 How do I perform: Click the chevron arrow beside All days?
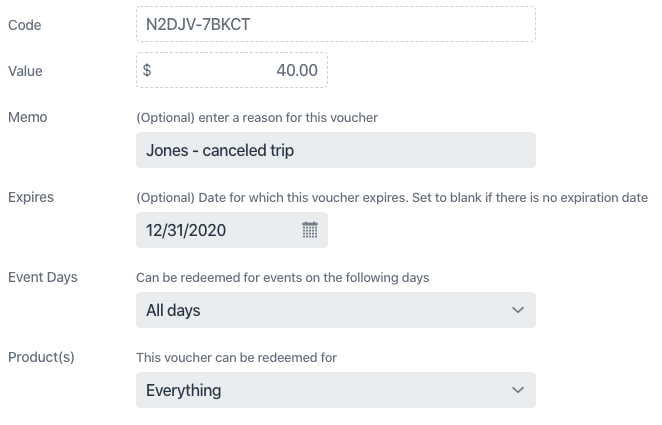(517, 310)
